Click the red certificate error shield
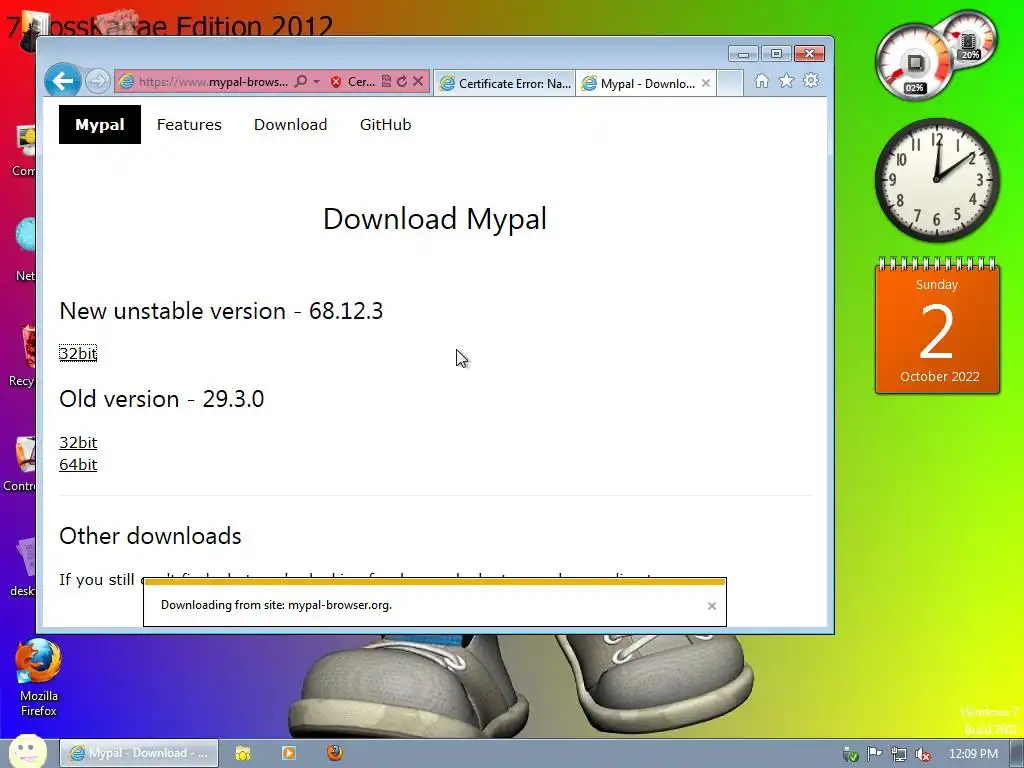 click(x=336, y=82)
